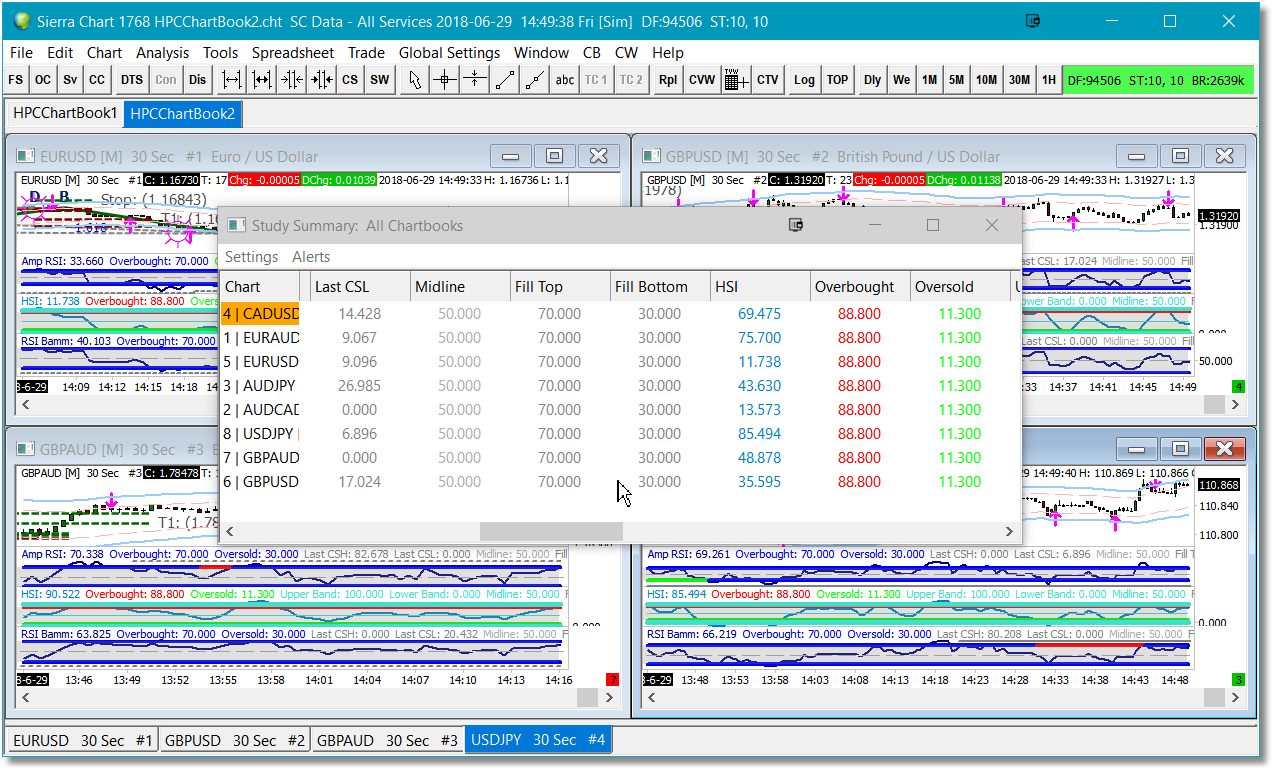Select the 8 | USDJPY row

coord(620,434)
